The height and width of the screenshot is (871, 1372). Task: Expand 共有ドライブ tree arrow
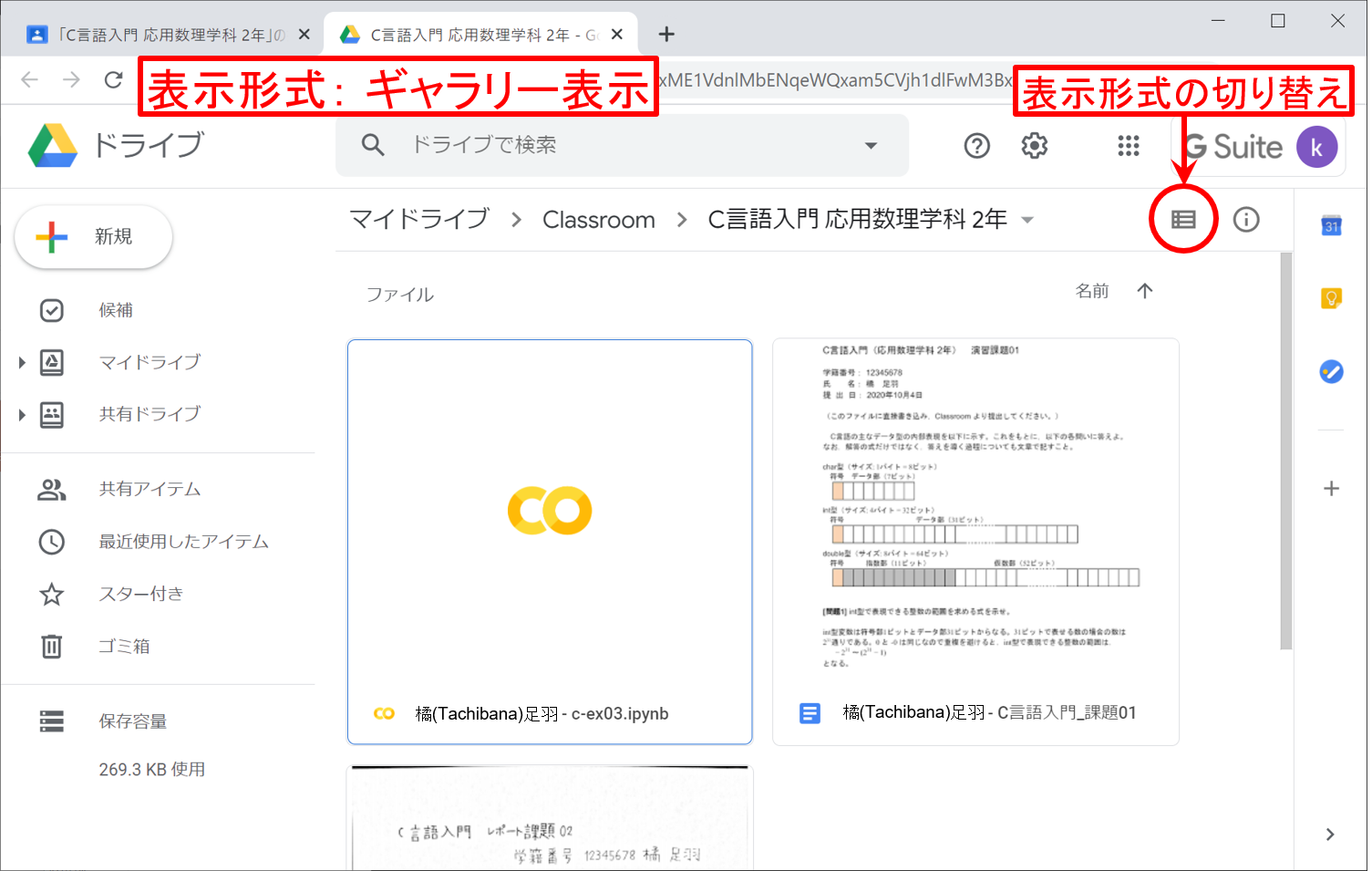click(x=22, y=414)
